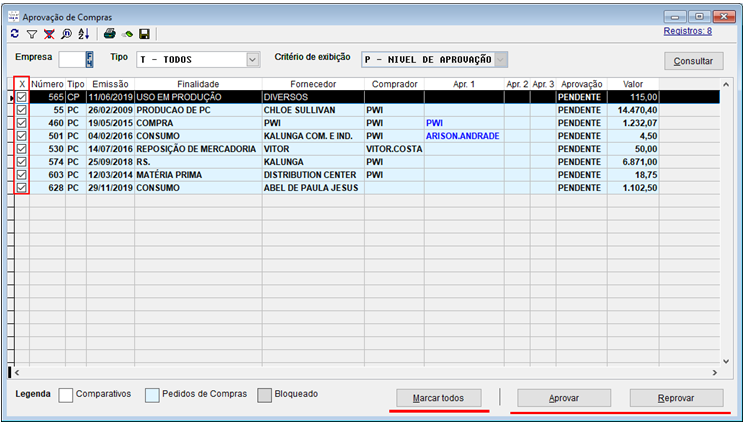Click the refresh icon in toolbar

15,34
